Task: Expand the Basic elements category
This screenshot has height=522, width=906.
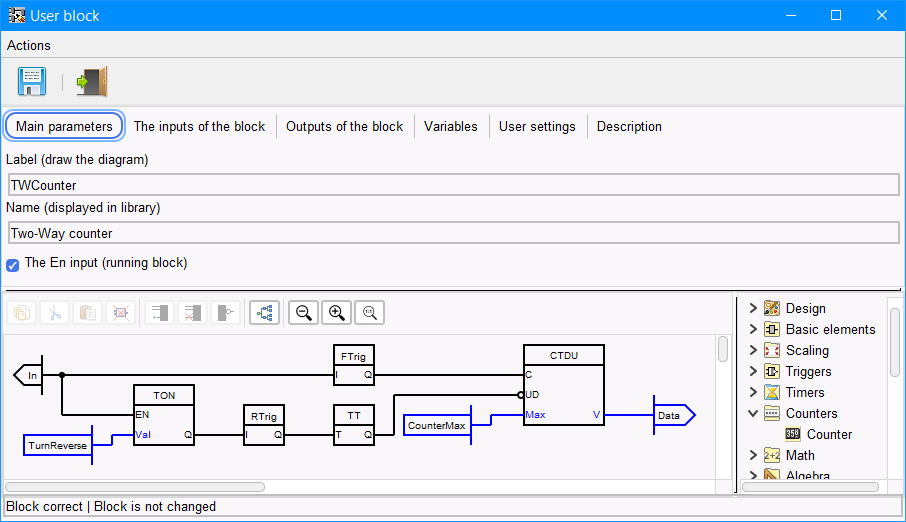Action: pos(753,329)
